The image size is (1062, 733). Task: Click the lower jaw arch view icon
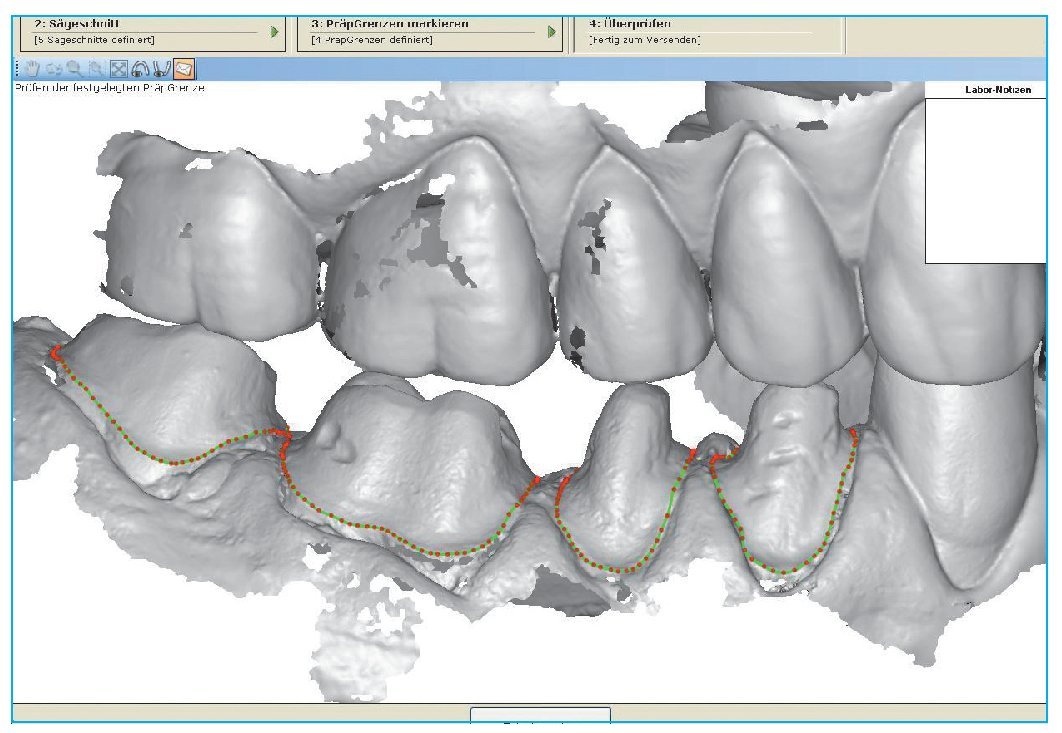click(162, 70)
